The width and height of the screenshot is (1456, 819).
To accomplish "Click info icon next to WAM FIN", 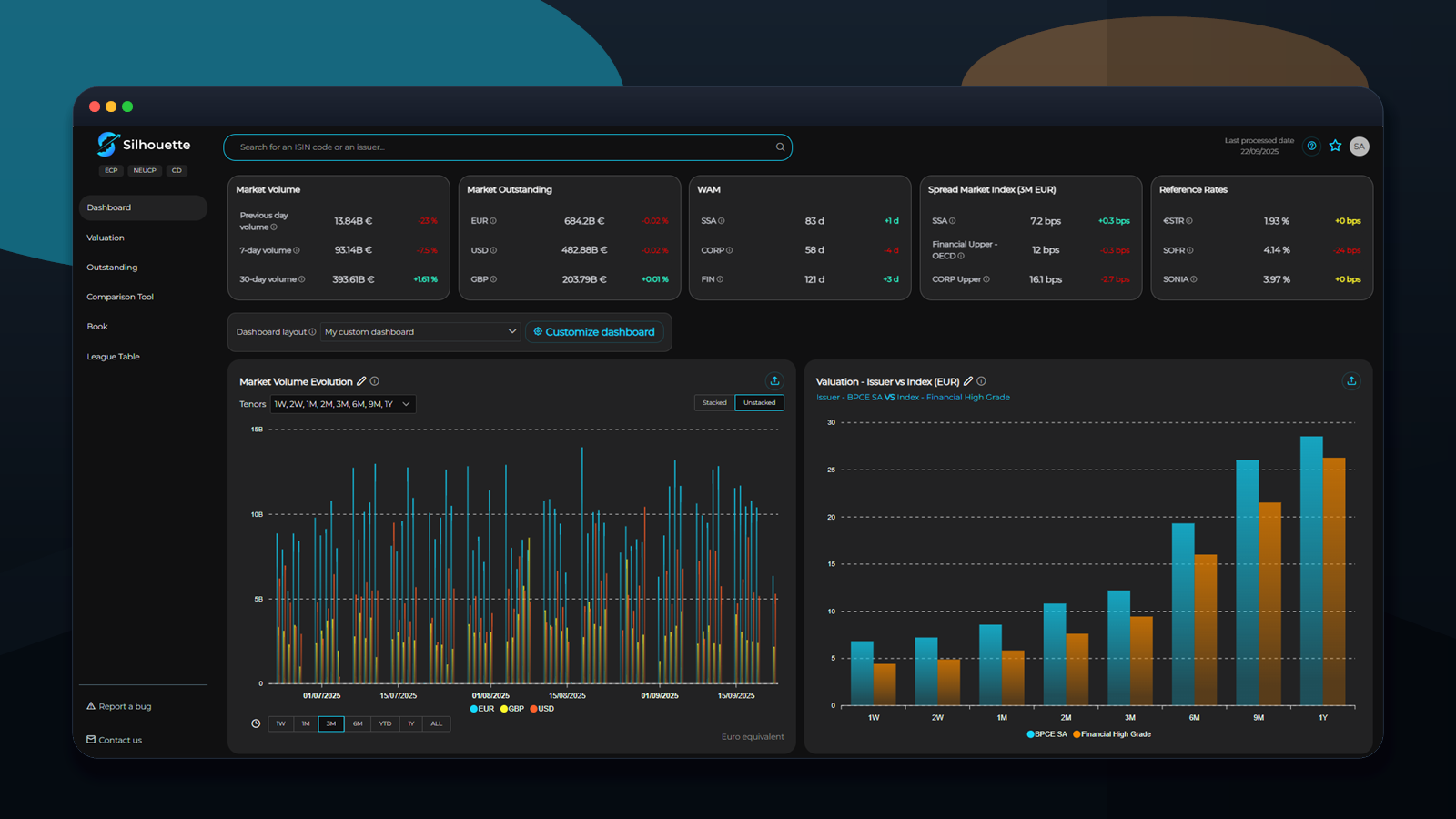I will click(720, 279).
